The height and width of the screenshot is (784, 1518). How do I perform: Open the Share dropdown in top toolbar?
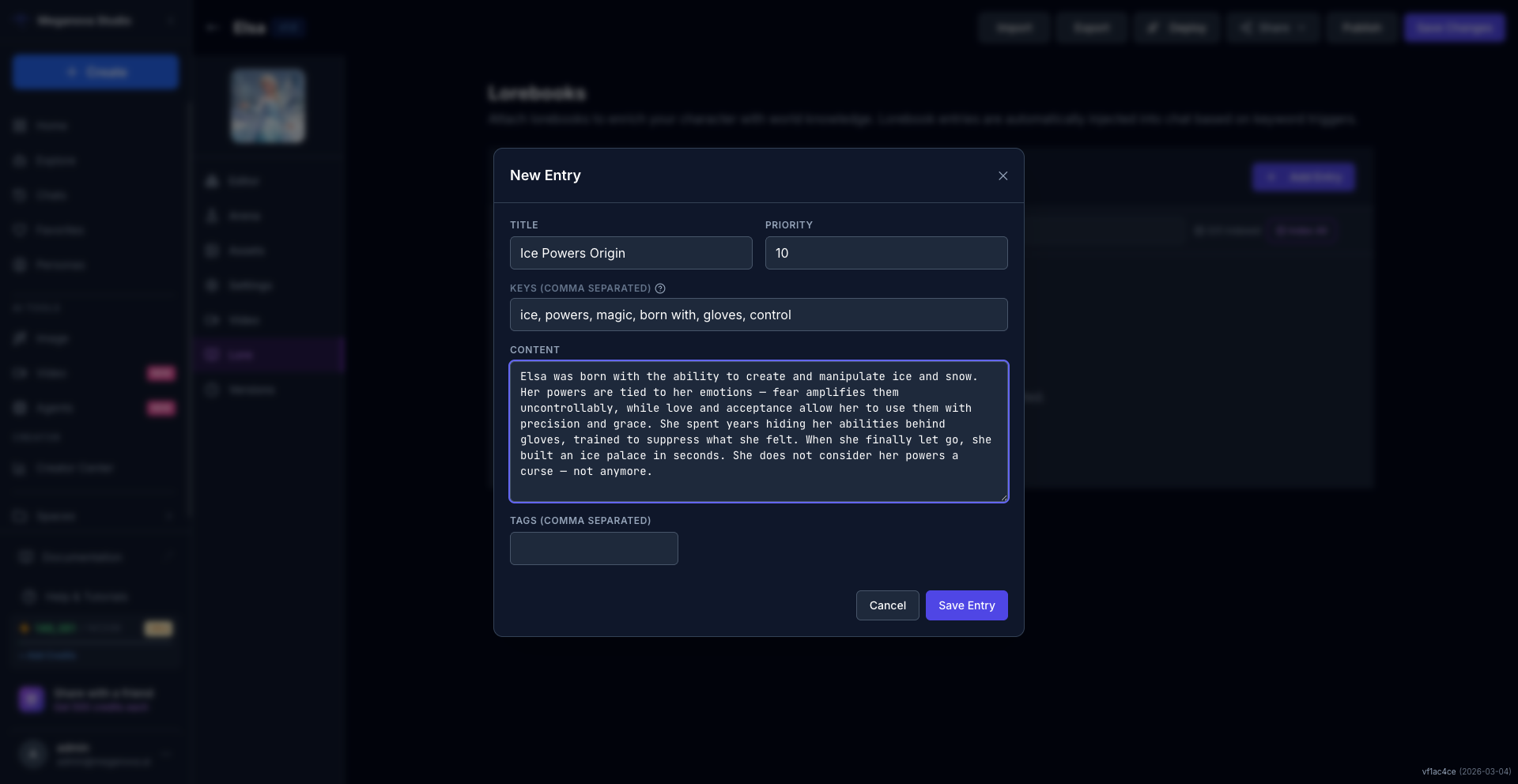[x=1273, y=28]
